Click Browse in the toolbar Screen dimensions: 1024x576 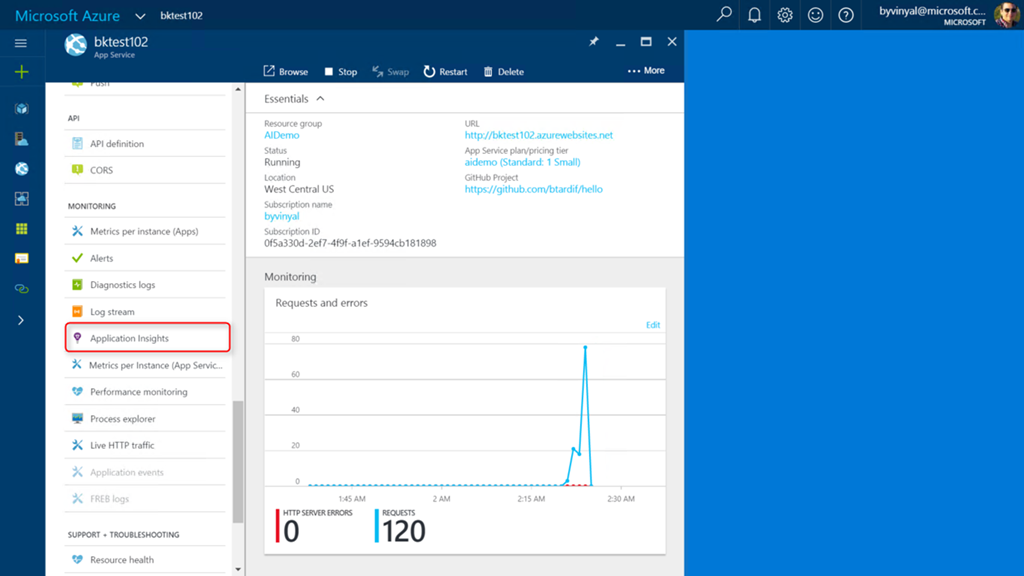tap(286, 71)
